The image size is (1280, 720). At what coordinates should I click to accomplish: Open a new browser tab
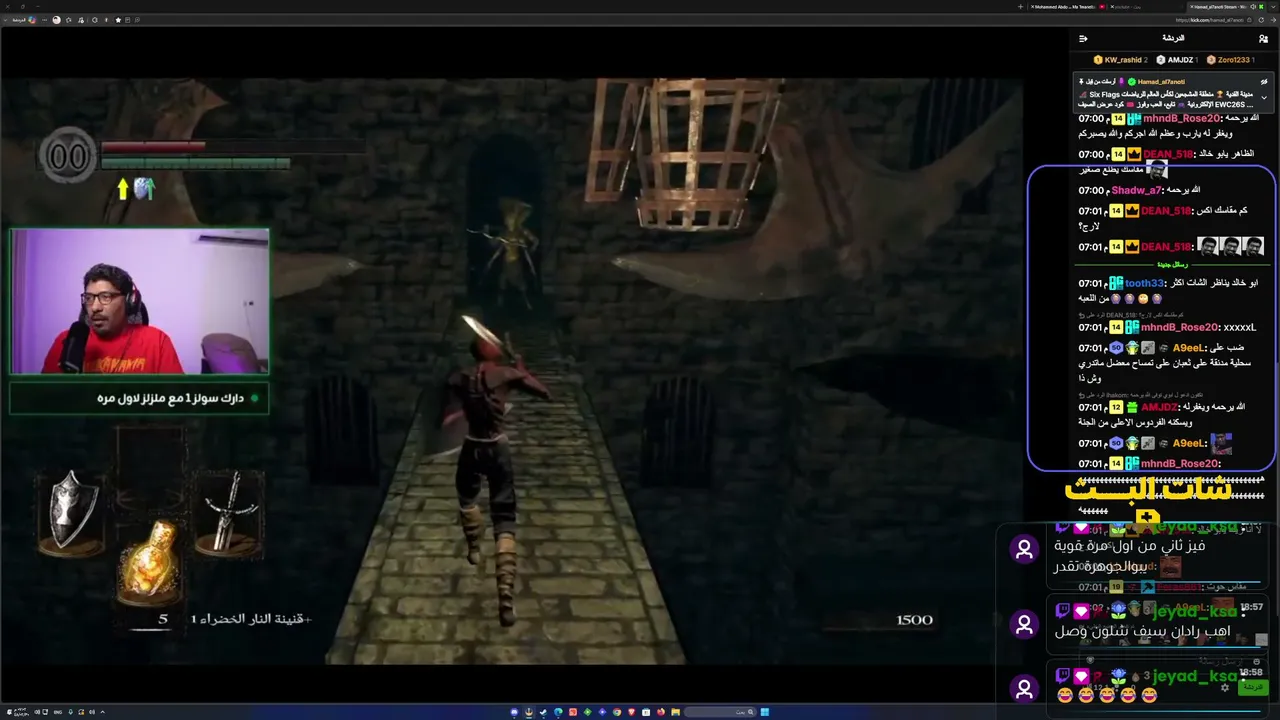point(1020,7)
